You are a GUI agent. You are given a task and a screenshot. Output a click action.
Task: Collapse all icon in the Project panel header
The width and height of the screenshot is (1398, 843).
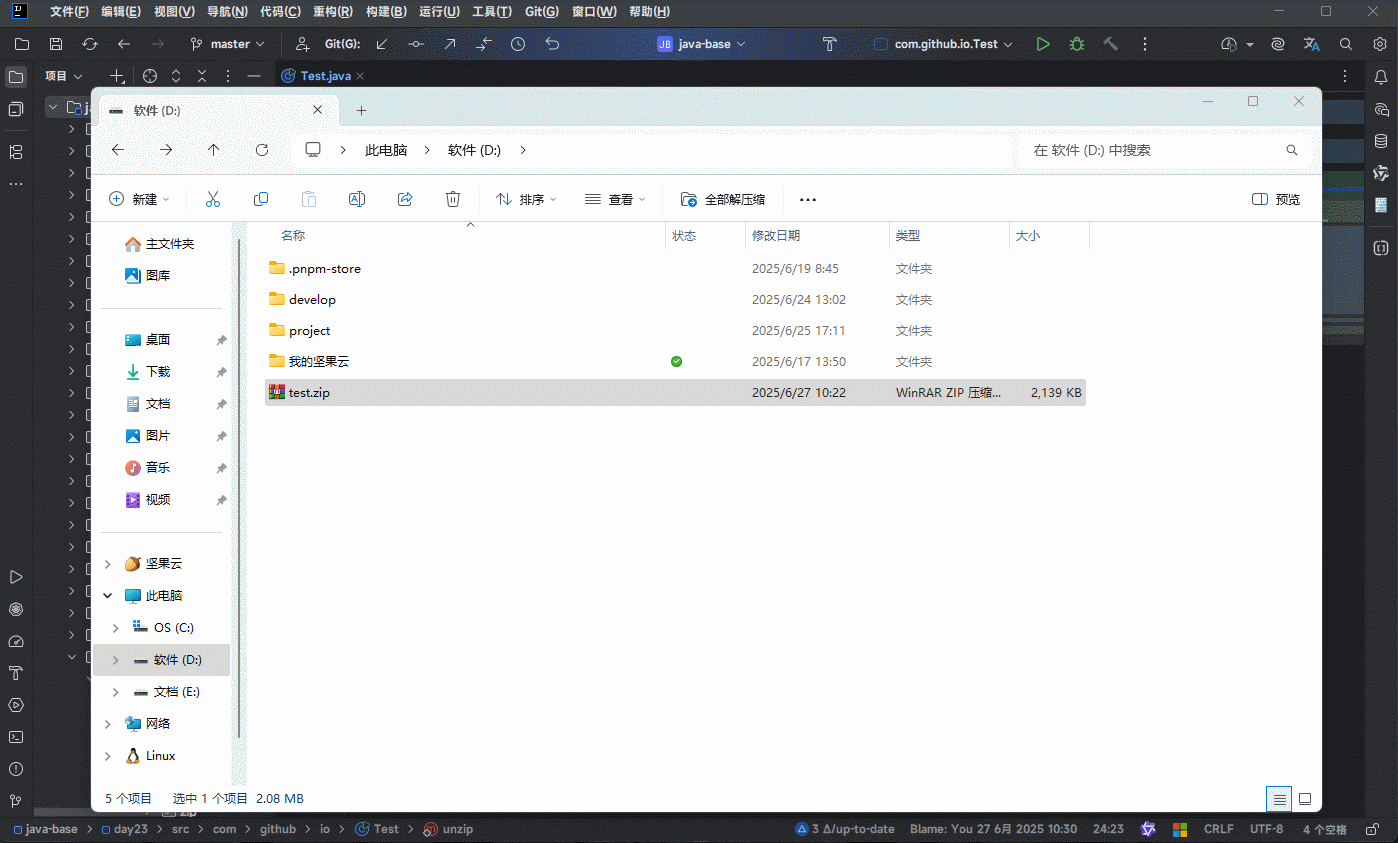coord(202,76)
